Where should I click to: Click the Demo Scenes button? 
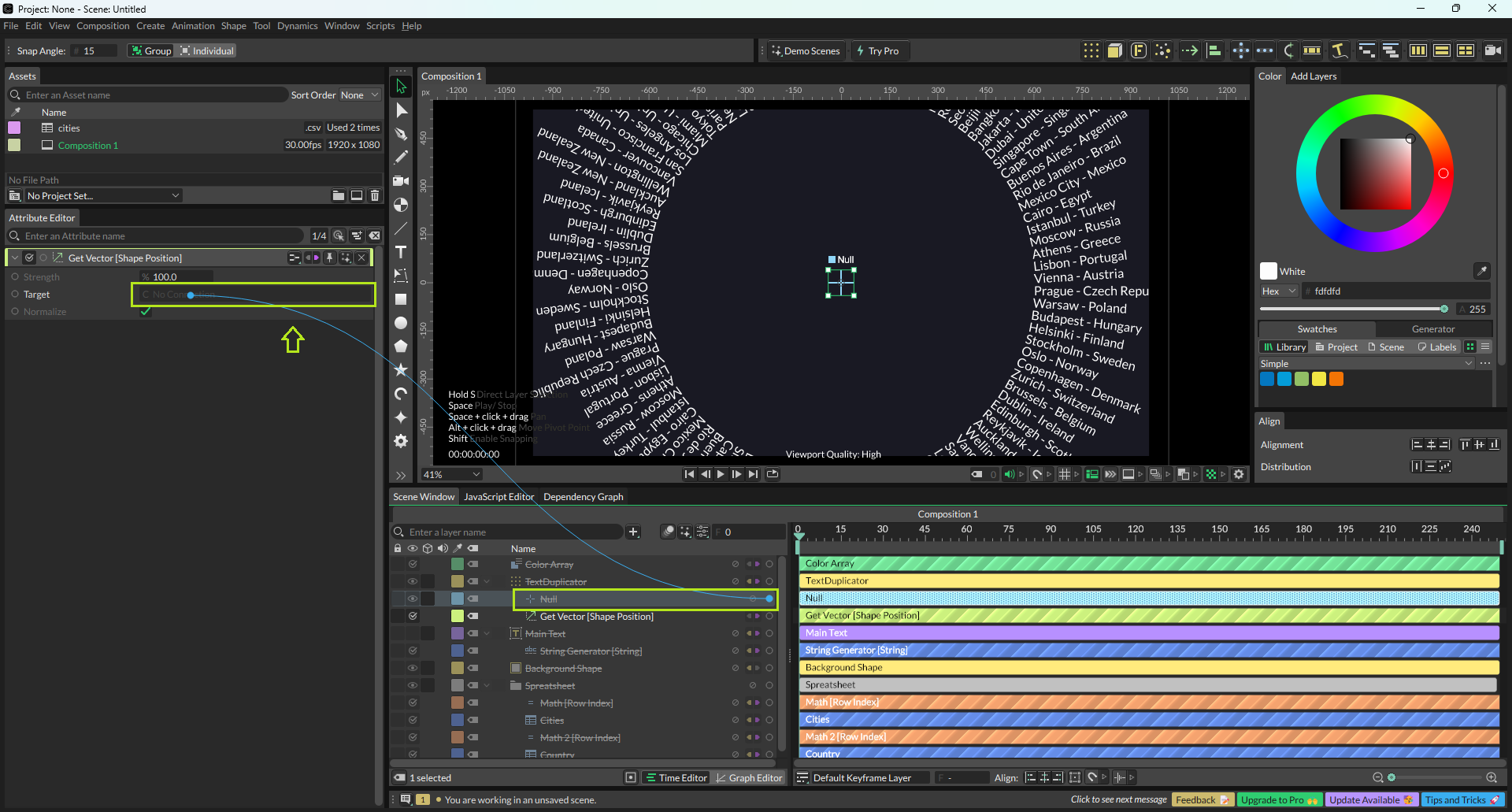[x=806, y=51]
